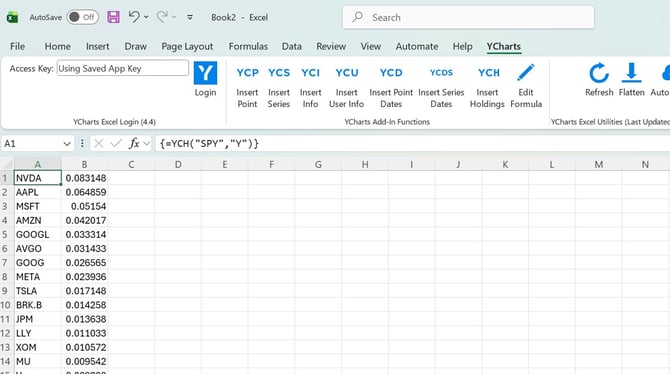Open the Automate tab

[417, 46]
